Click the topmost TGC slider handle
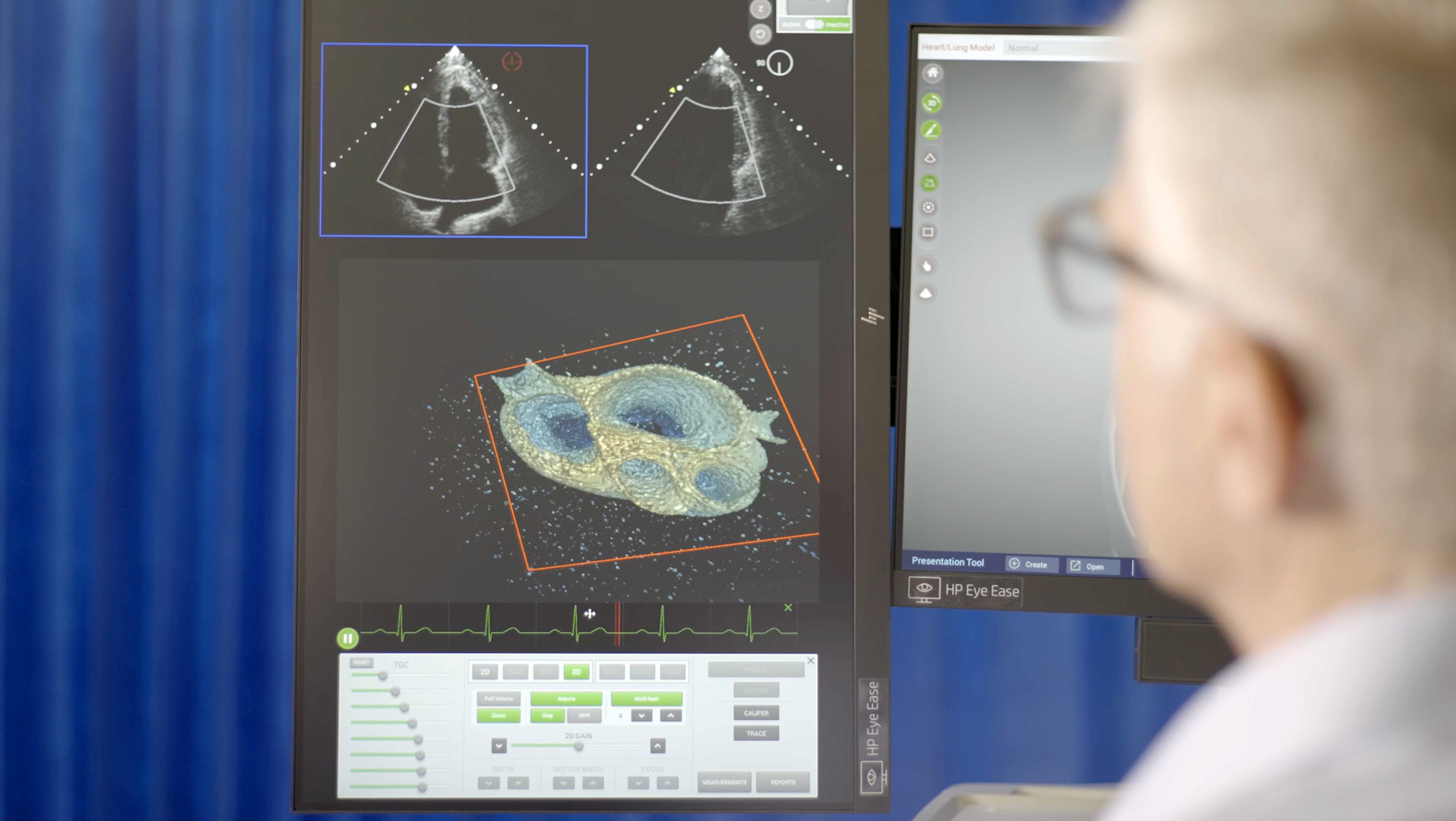The height and width of the screenshot is (821, 1456). [x=383, y=676]
